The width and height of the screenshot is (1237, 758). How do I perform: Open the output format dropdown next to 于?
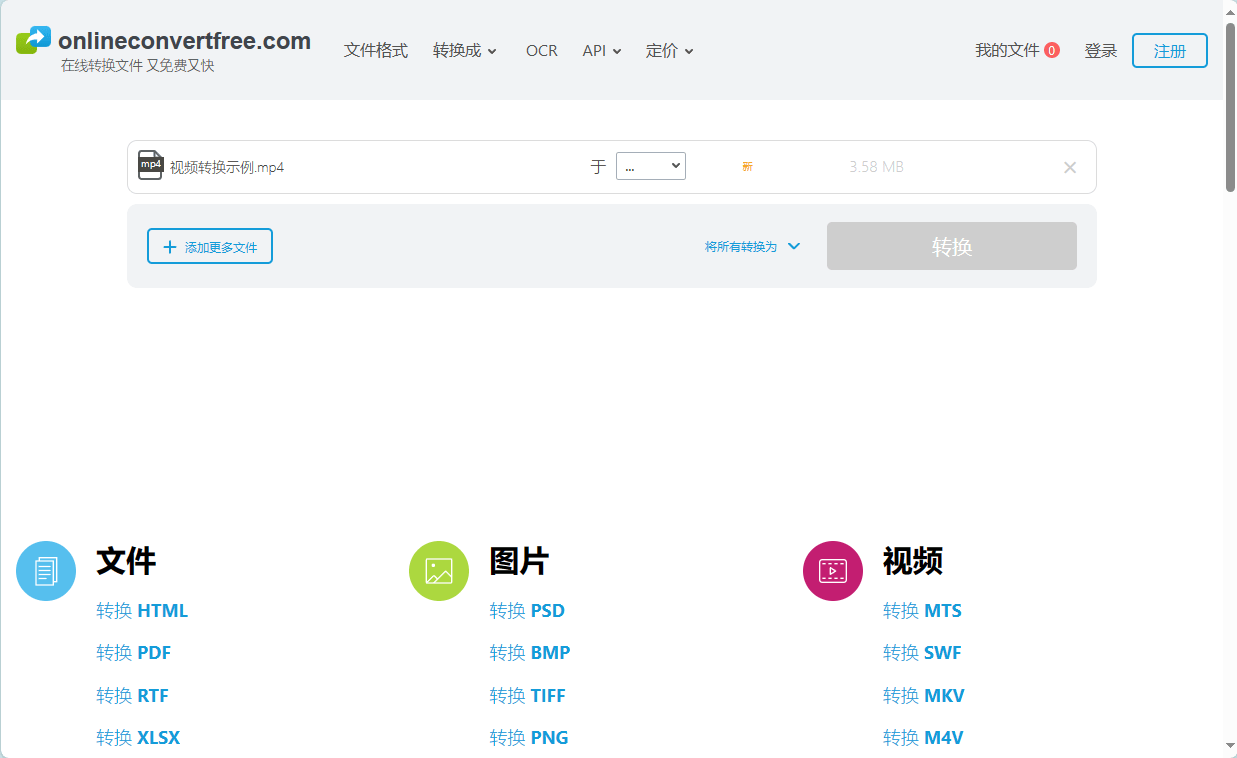[x=651, y=166]
